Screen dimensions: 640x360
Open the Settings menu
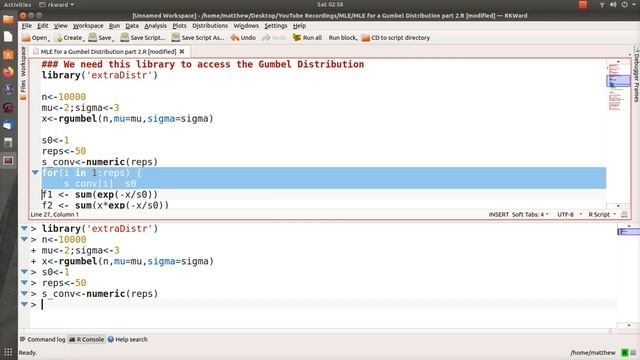pyautogui.click(x=276, y=26)
